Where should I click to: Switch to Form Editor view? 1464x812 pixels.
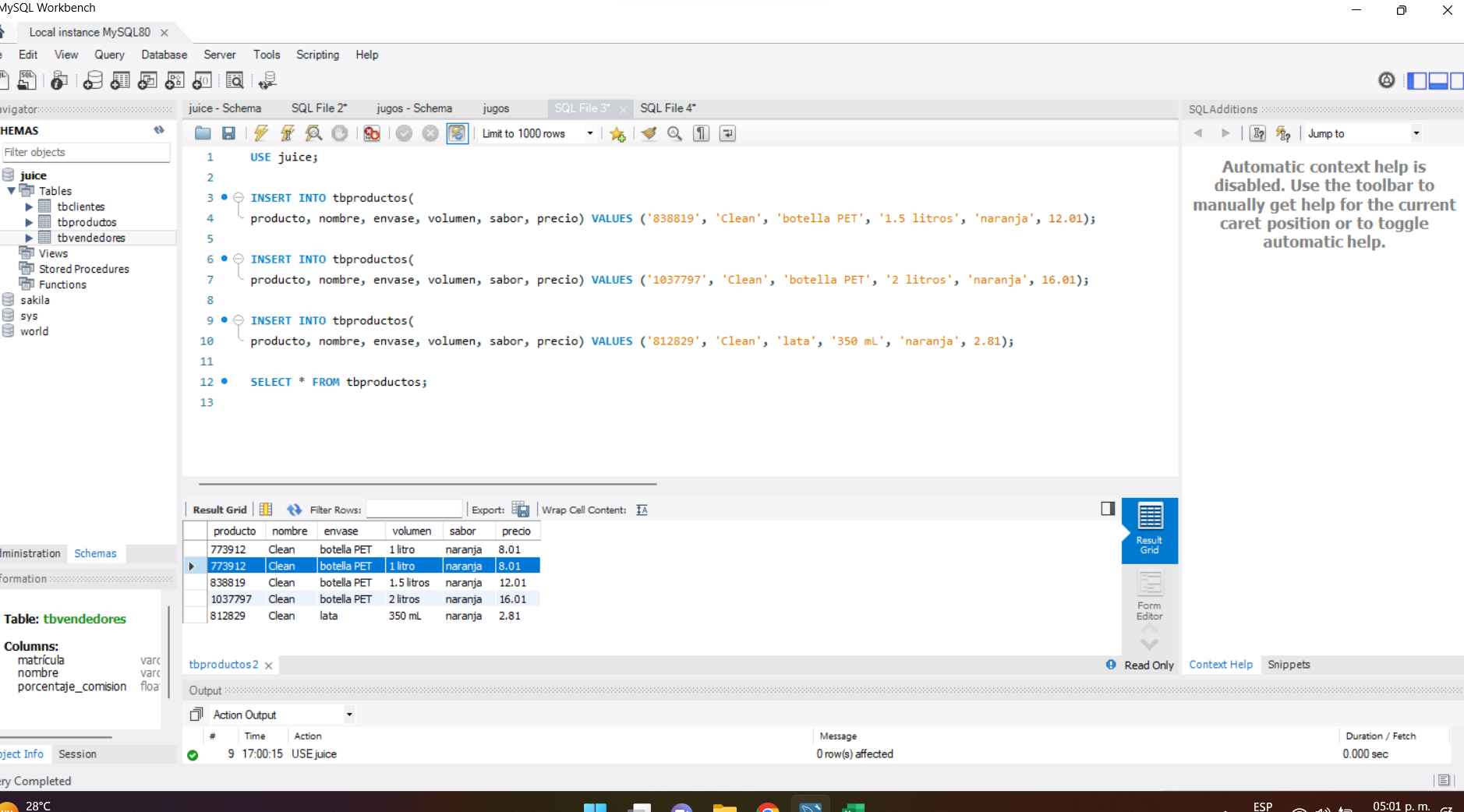[1149, 596]
